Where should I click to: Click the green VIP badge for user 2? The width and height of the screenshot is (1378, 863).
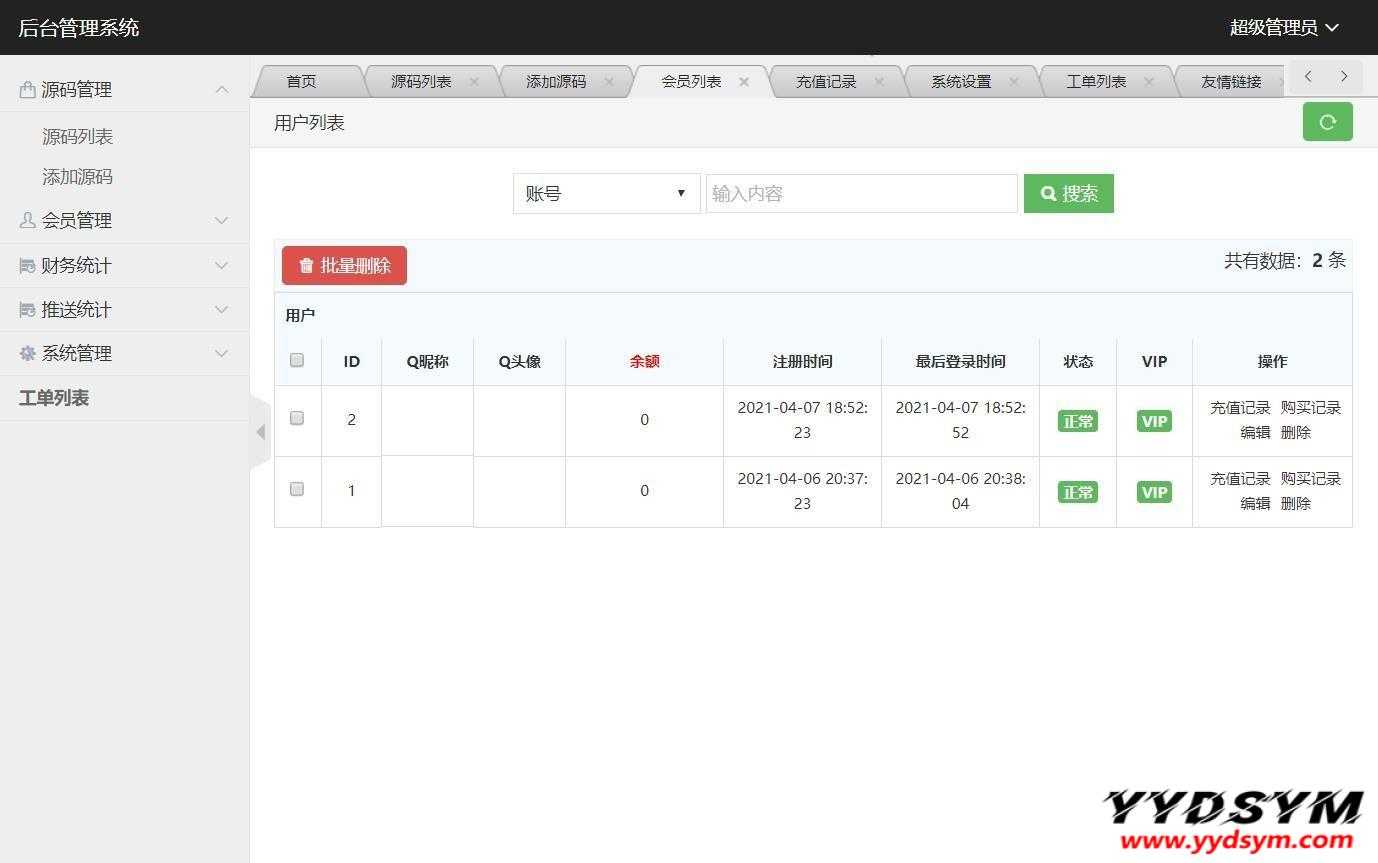click(1154, 421)
